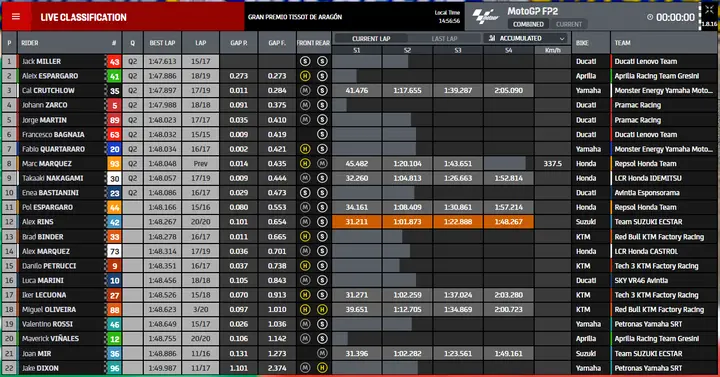Click Jake Dixon's rear tyre H icon
Viewport: 720px width, 377px height.
(x=322, y=368)
